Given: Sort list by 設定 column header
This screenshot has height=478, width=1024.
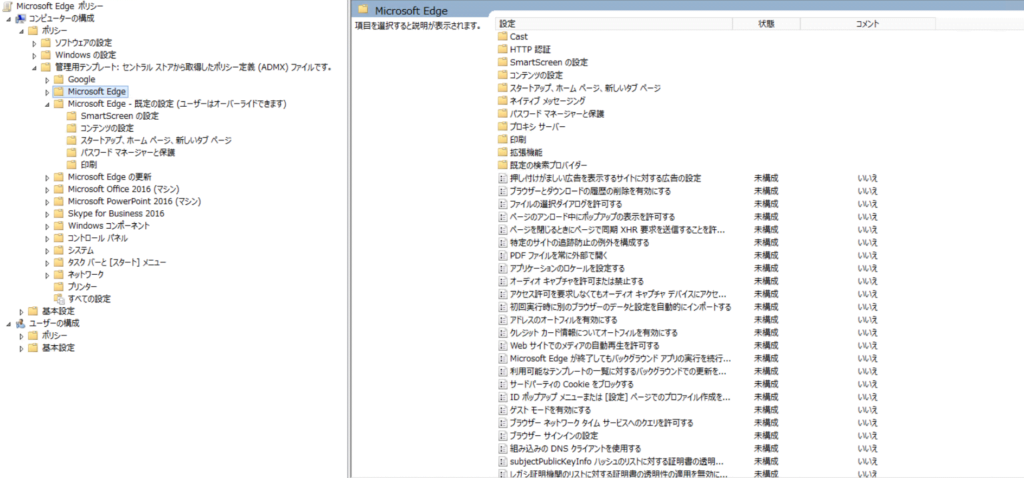Looking at the screenshot, I should (614, 24).
